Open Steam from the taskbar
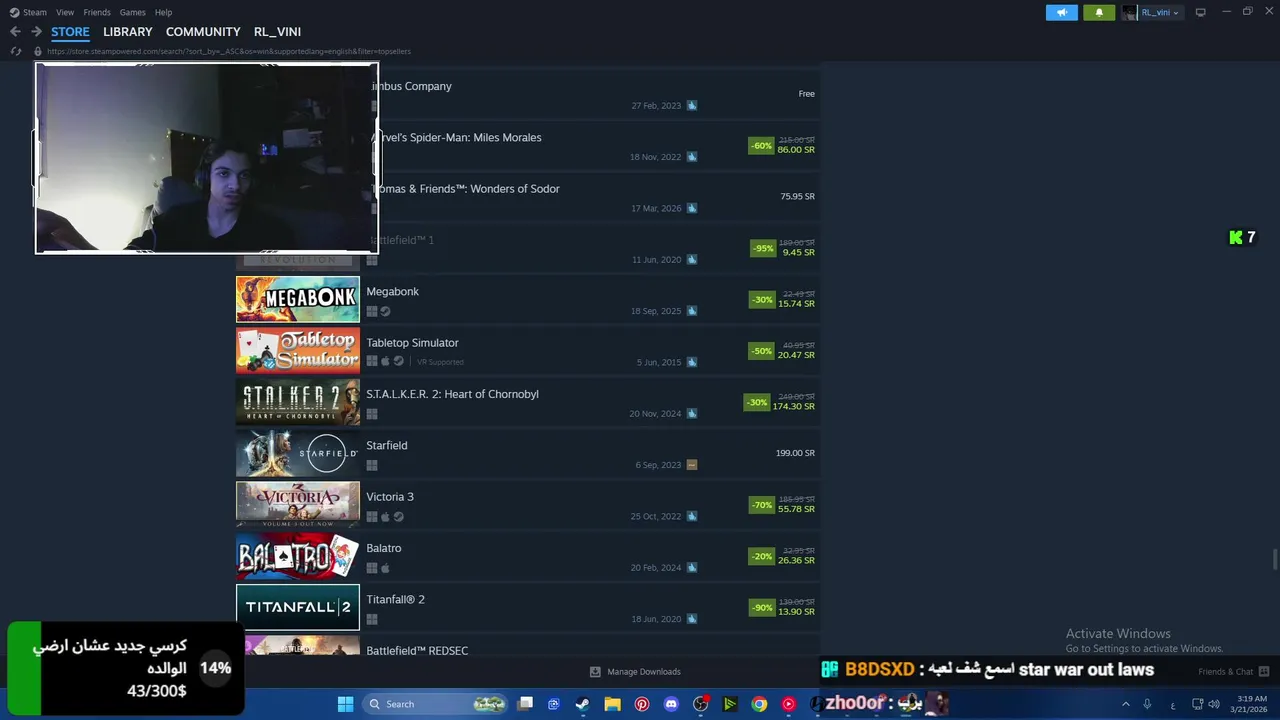 pyautogui.click(x=582, y=704)
